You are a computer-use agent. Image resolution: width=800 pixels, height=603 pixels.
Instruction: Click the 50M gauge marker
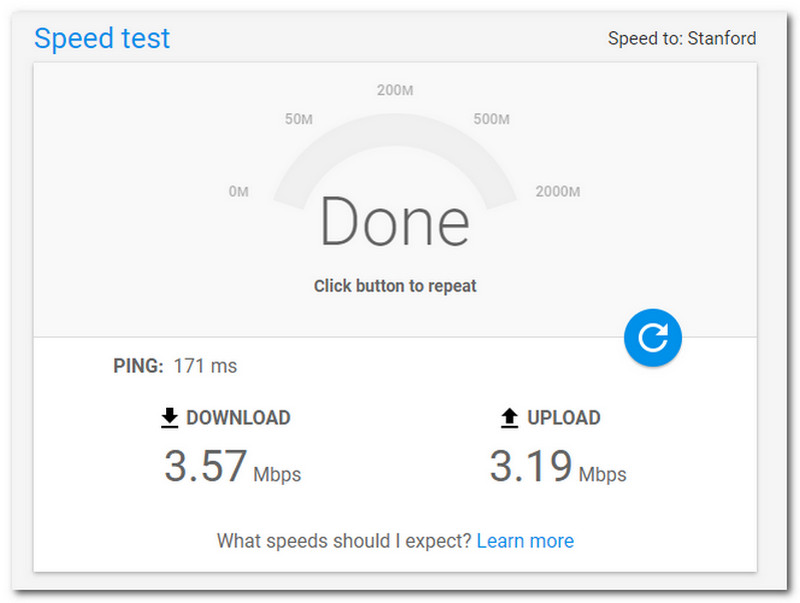coord(299,120)
